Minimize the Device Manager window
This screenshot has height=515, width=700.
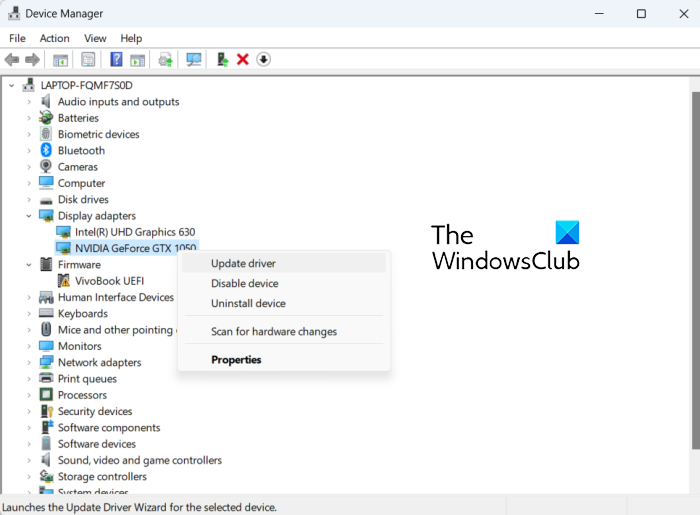tap(599, 14)
